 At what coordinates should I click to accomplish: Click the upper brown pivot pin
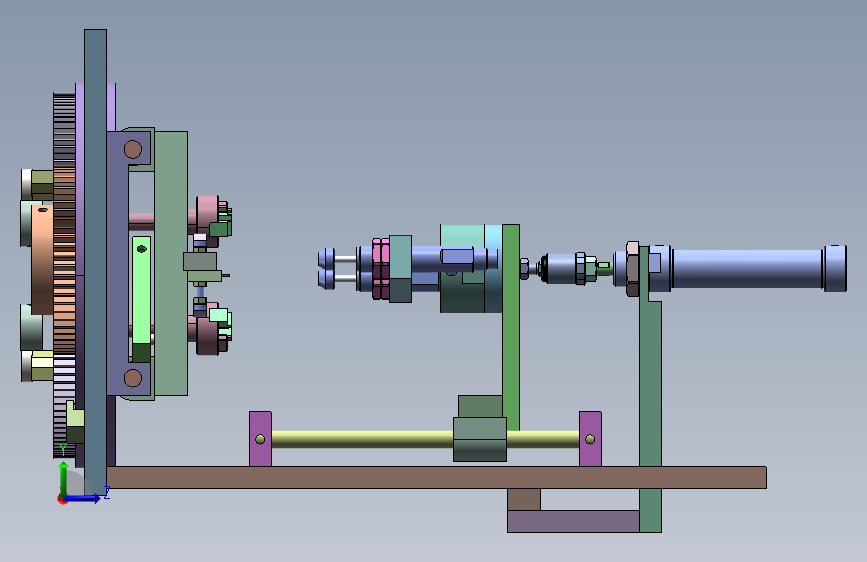[x=133, y=149]
